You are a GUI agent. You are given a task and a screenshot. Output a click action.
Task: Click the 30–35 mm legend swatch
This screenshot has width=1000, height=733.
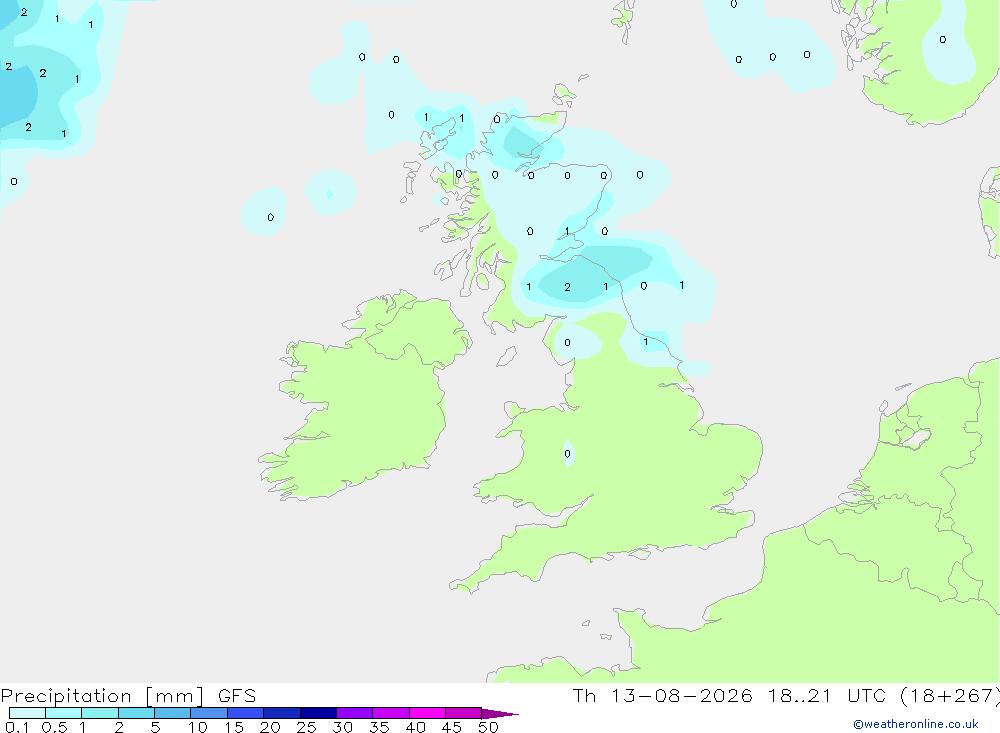(354, 713)
